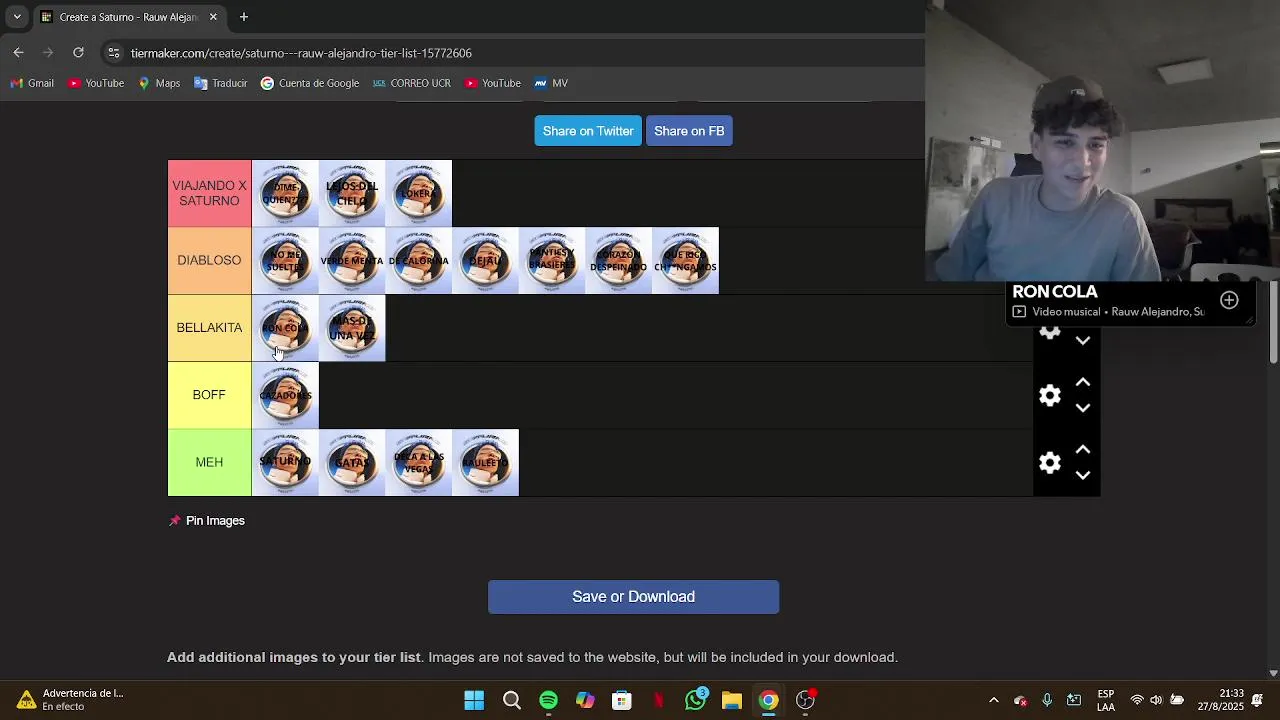Open Copilot from the taskbar
The image size is (1280, 720).
click(x=585, y=700)
